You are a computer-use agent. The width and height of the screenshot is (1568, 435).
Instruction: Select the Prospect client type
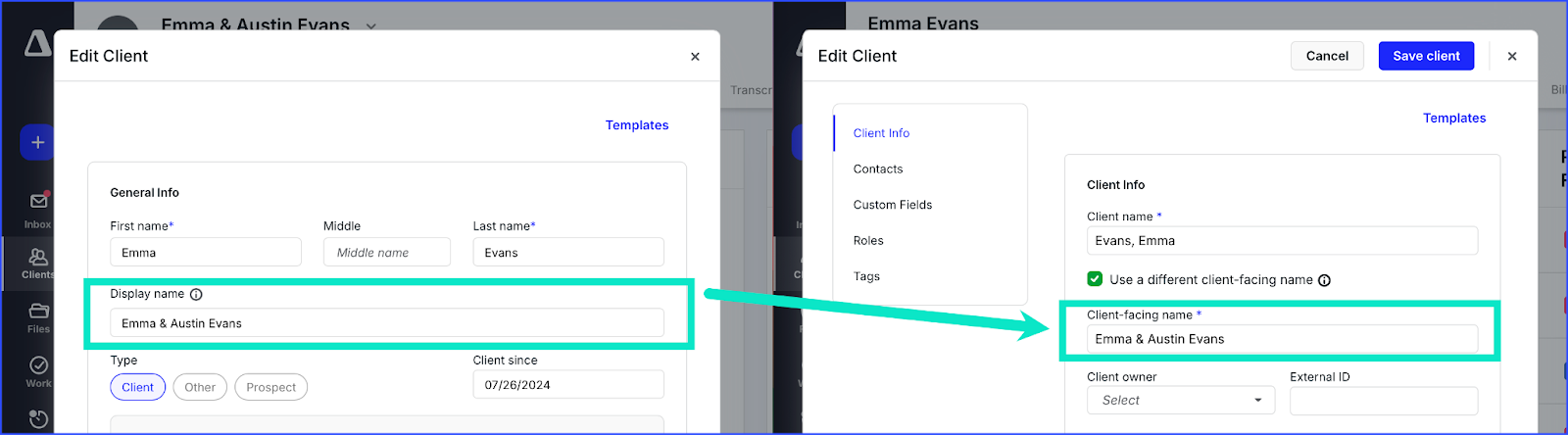[270, 387]
